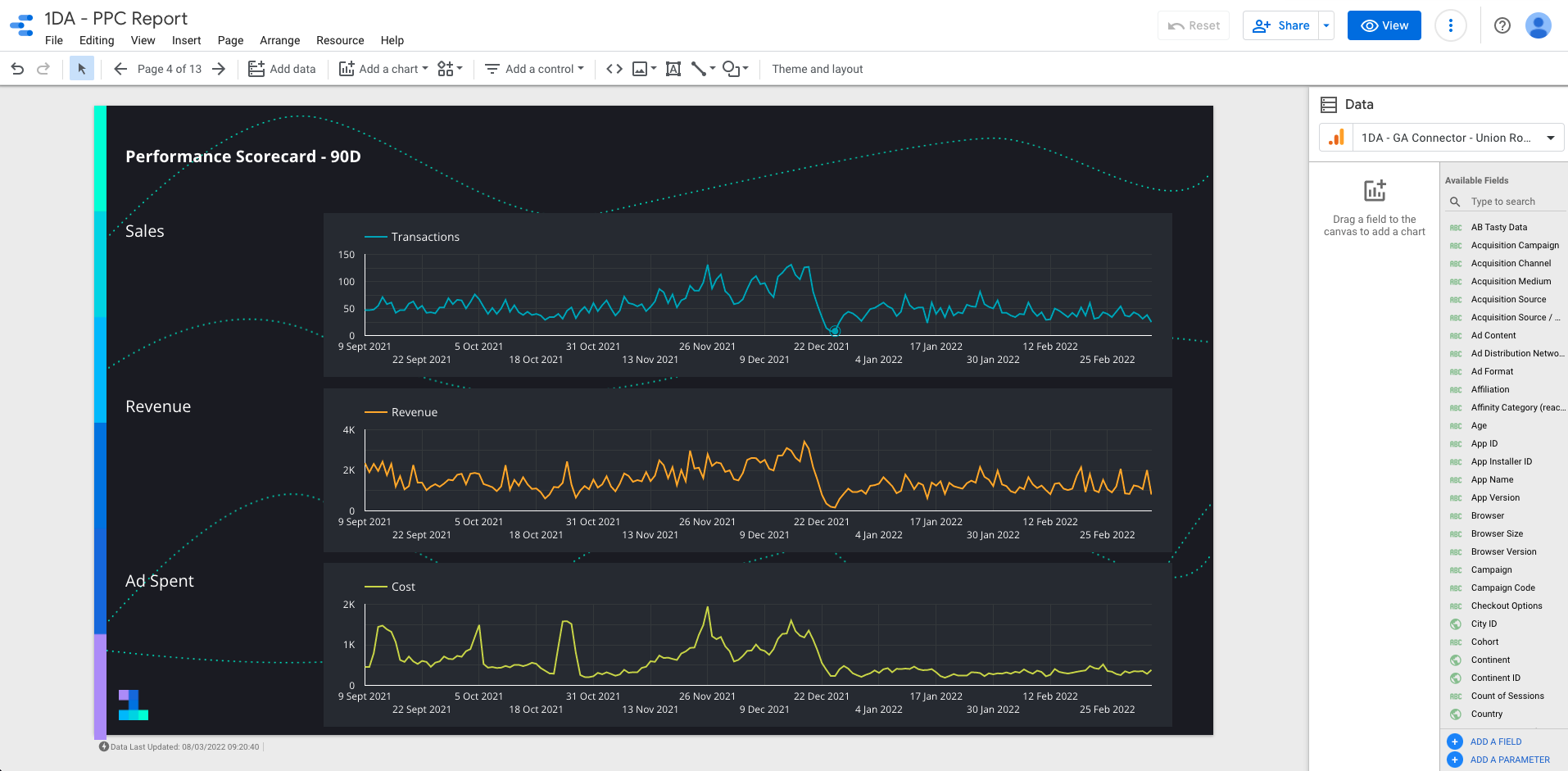
Task: Go to previous page arrow
Action: point(120,69)
